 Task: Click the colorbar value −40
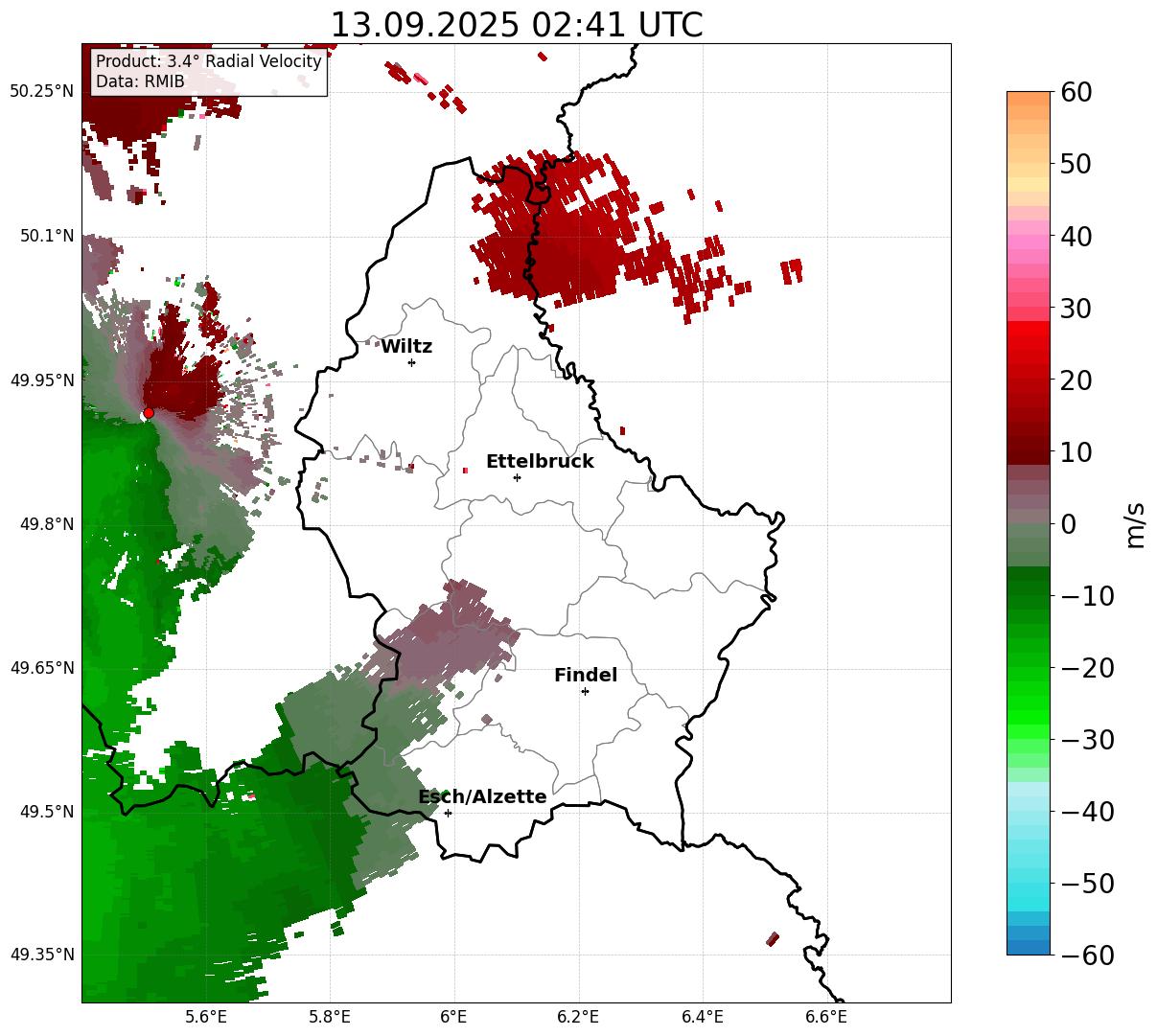tap(1086, 812)
